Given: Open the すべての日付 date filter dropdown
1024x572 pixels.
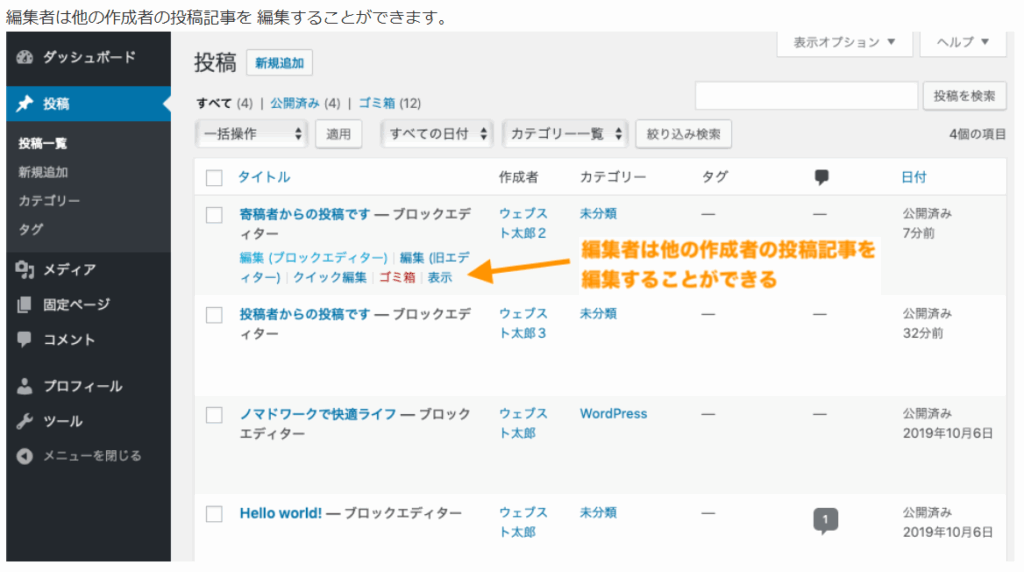Looking at the screenshot, I should [437, 133].
